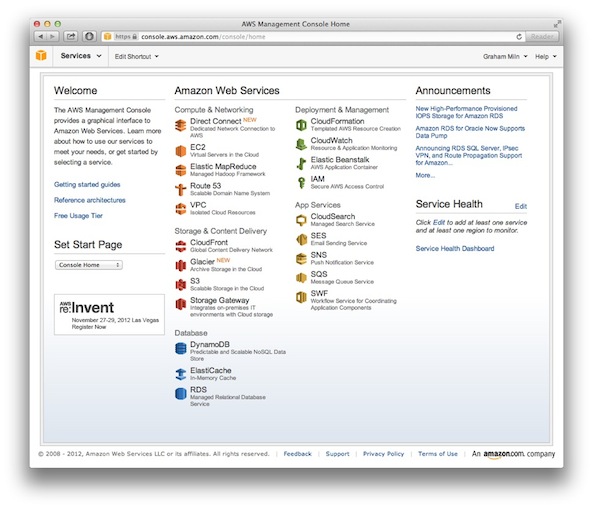Open the Service Health Dashboard link

455,248
